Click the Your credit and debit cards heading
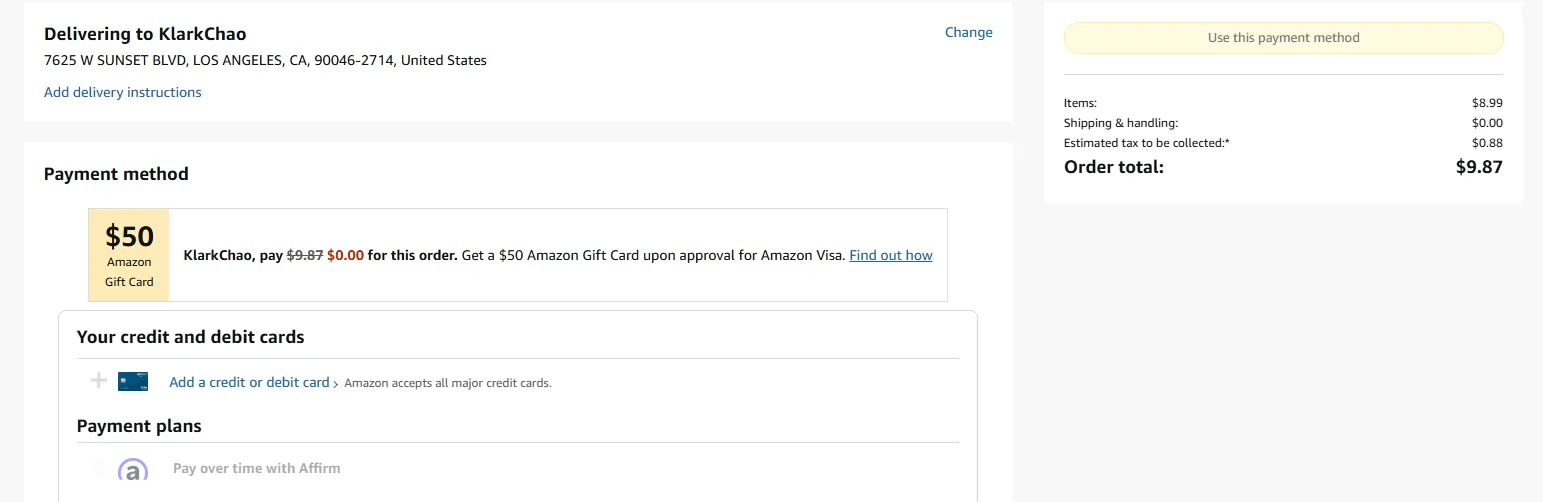The height and width of the screenshot is (502, 1543). point(190,337)
